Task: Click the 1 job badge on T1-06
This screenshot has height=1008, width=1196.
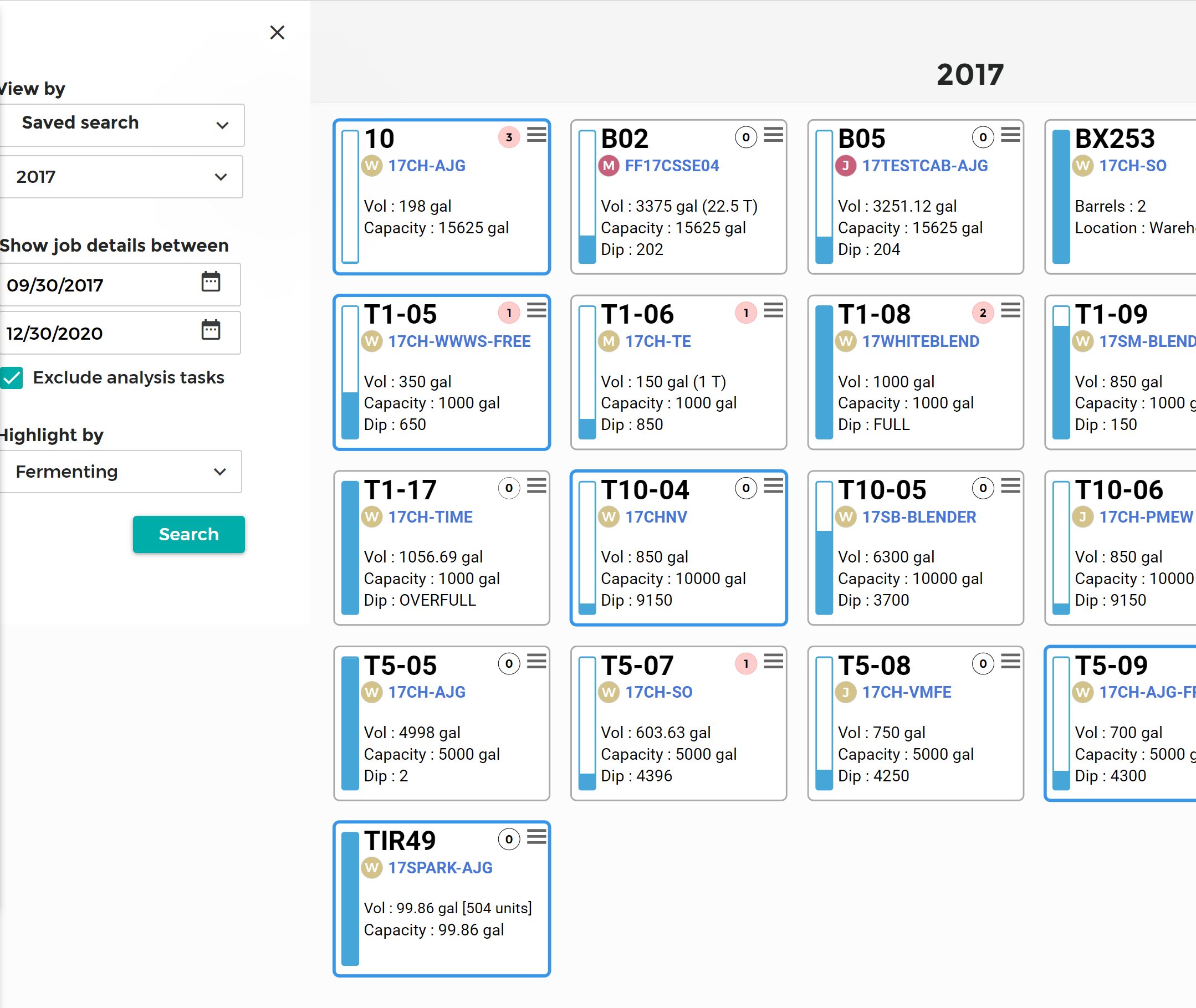Action: point(746,313)
